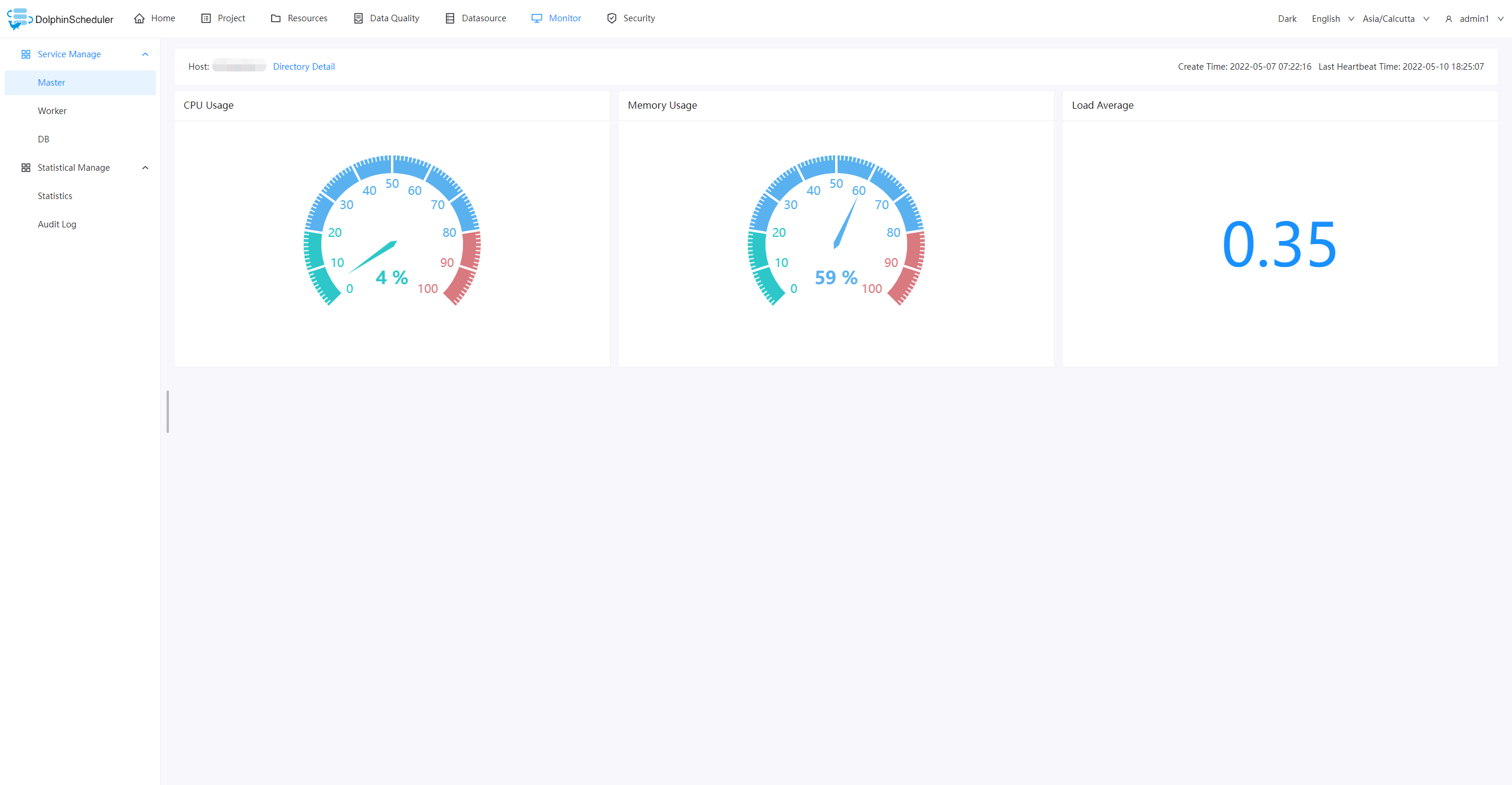The height and width of the screenshot is (785, 1512).
Task: Click the Datasource database icon
Action: [450, 18]
